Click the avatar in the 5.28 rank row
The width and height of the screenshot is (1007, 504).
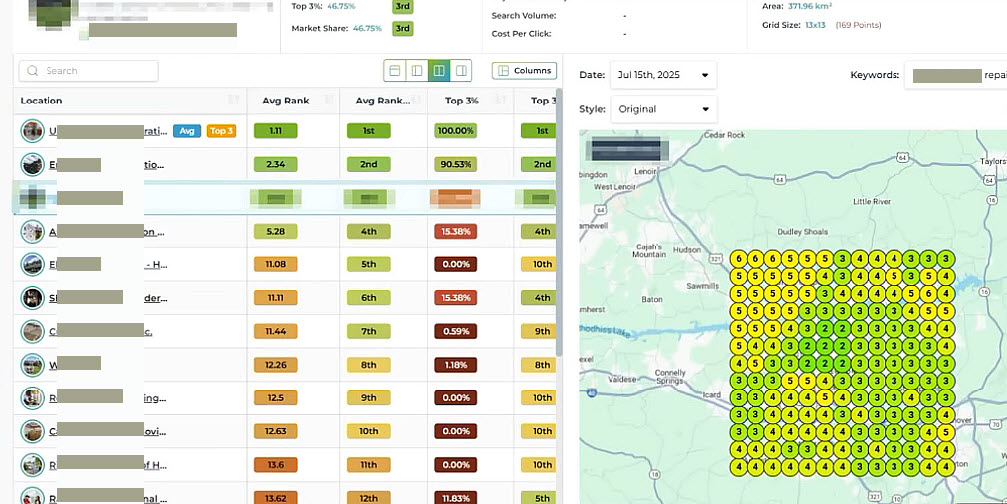pyautogui.click(x=32, y=231)
